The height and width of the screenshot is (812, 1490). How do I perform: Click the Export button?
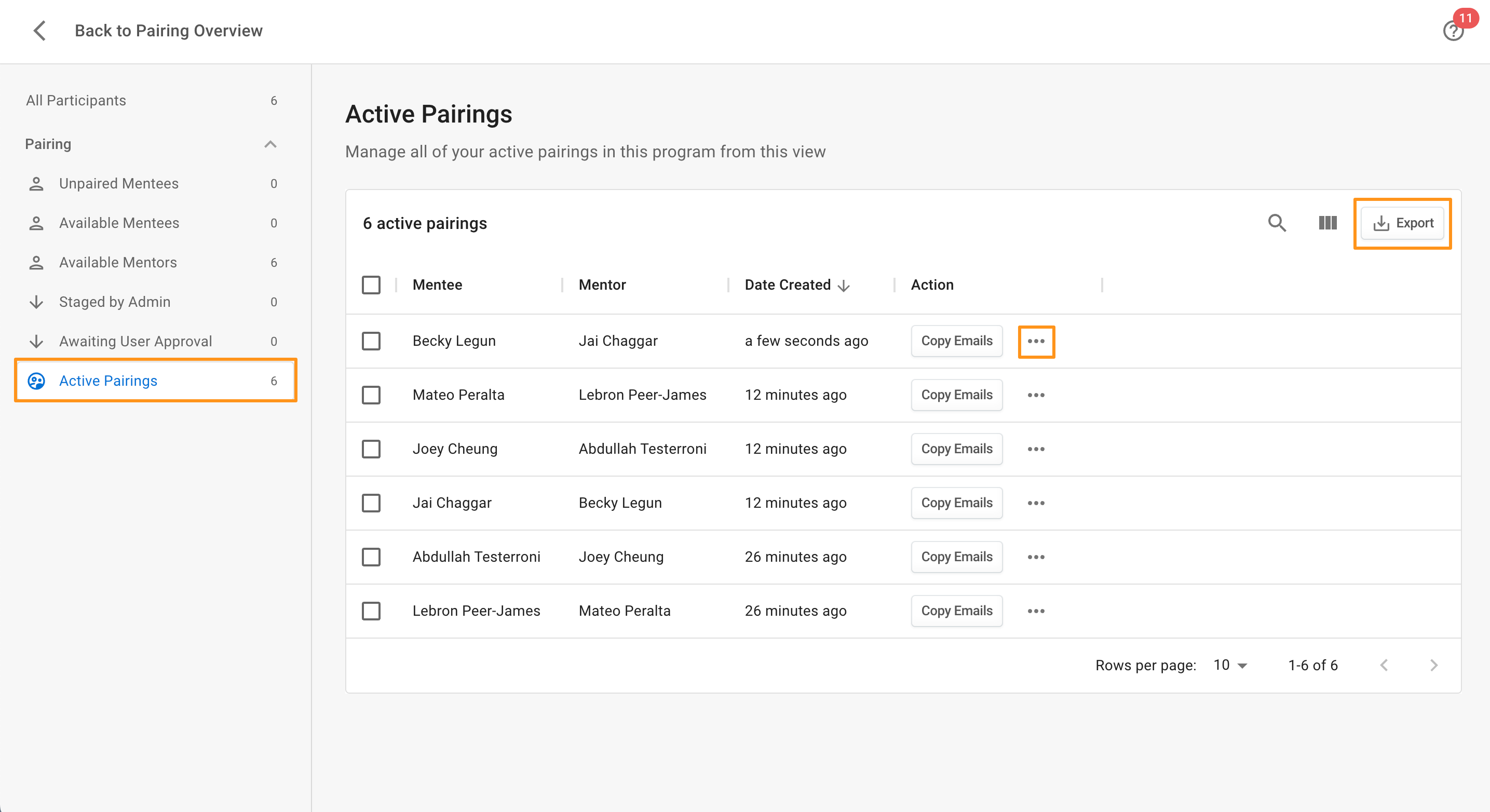(x=1402, y=223)
